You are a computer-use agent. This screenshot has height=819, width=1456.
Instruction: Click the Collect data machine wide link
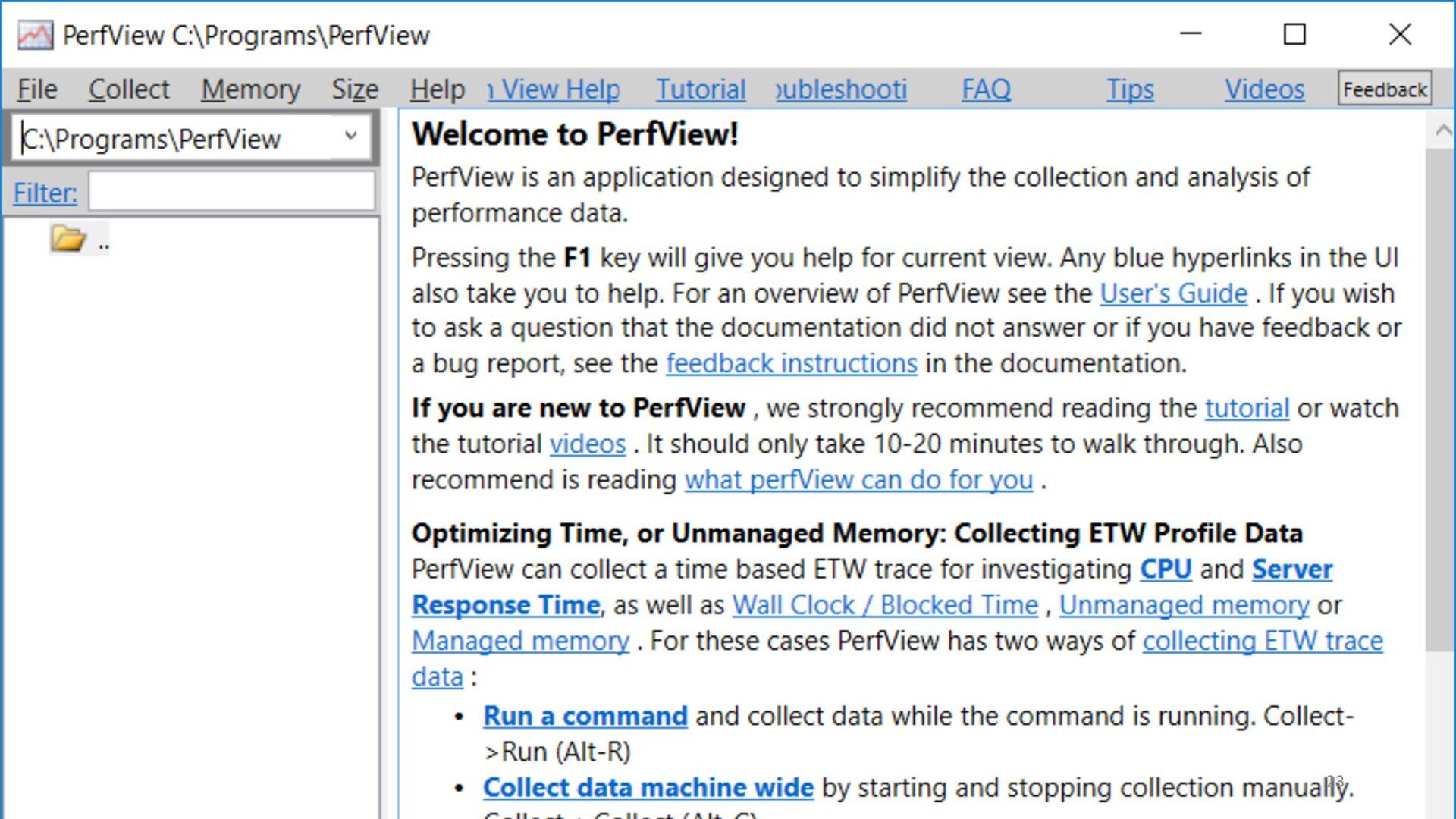pos(648,787)
